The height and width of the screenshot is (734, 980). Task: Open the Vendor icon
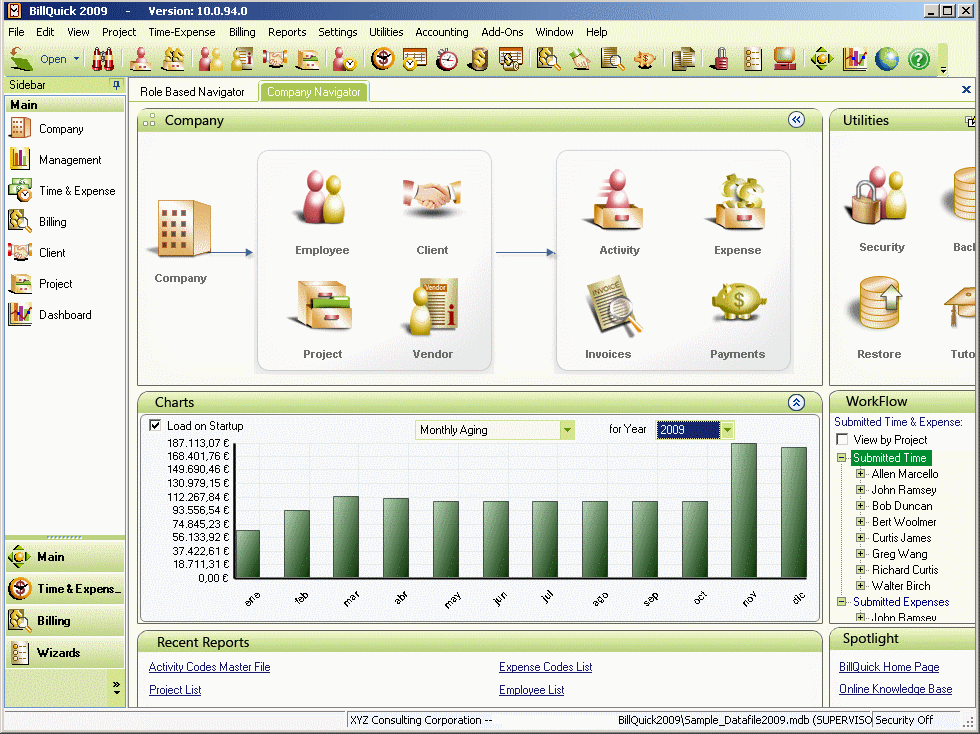click(432, 306)
